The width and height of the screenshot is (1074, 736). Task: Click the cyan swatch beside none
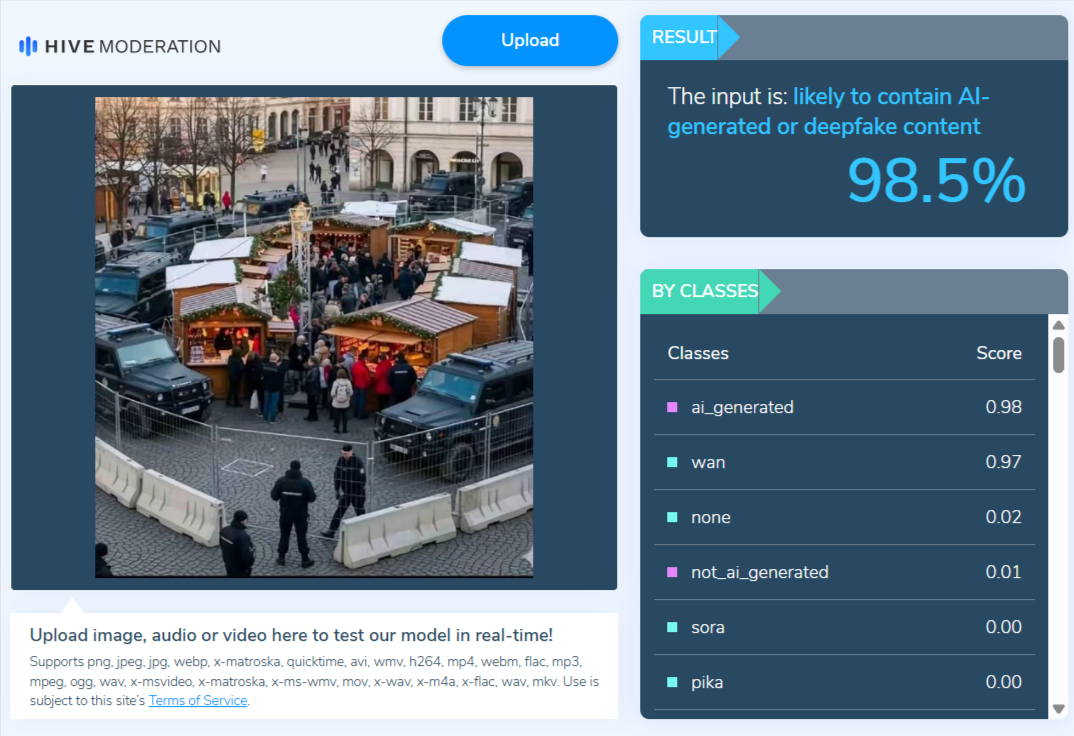point(673,517)
